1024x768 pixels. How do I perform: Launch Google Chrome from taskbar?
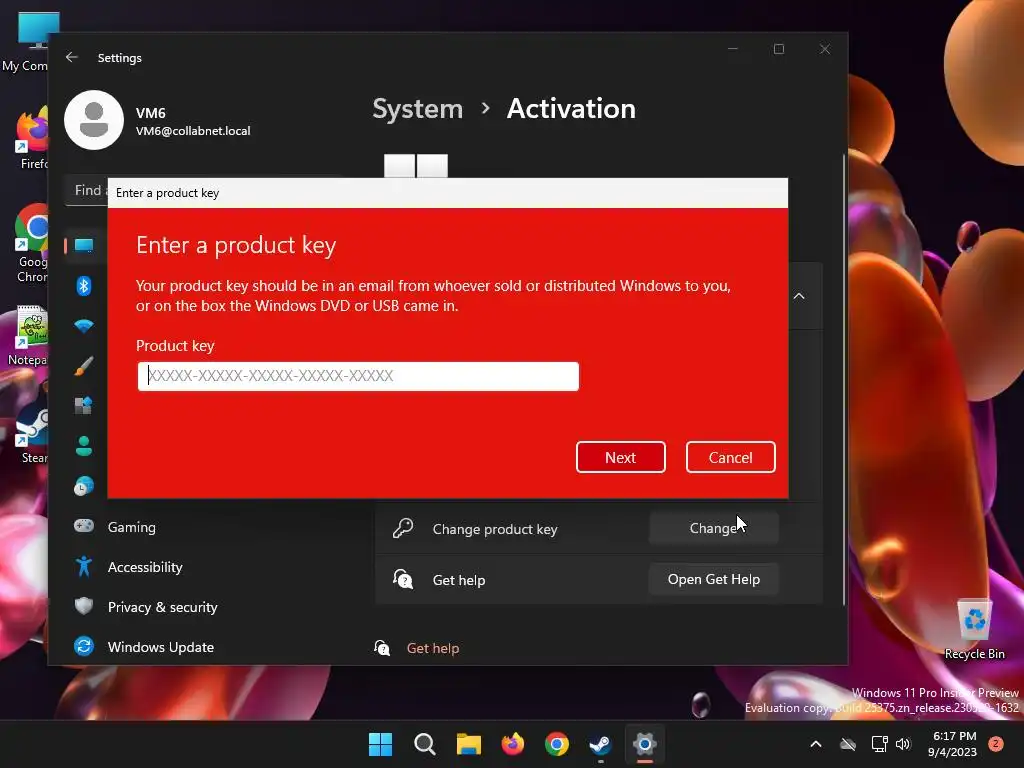coord(556,744)
